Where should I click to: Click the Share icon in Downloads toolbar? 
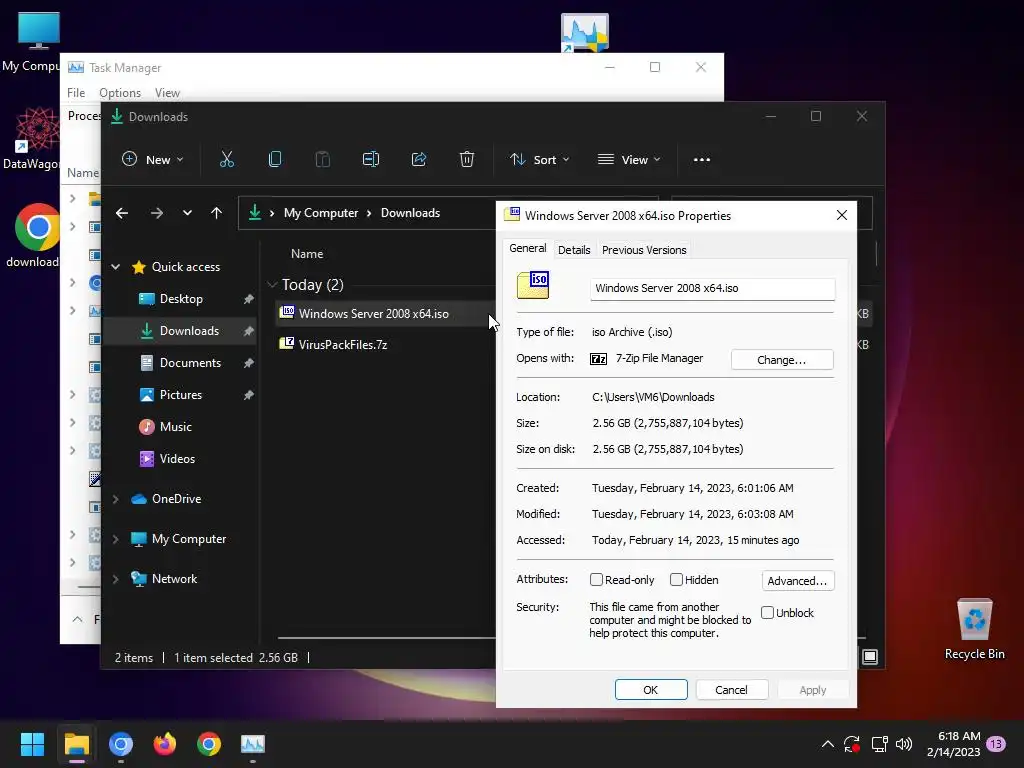click(419, 159)
